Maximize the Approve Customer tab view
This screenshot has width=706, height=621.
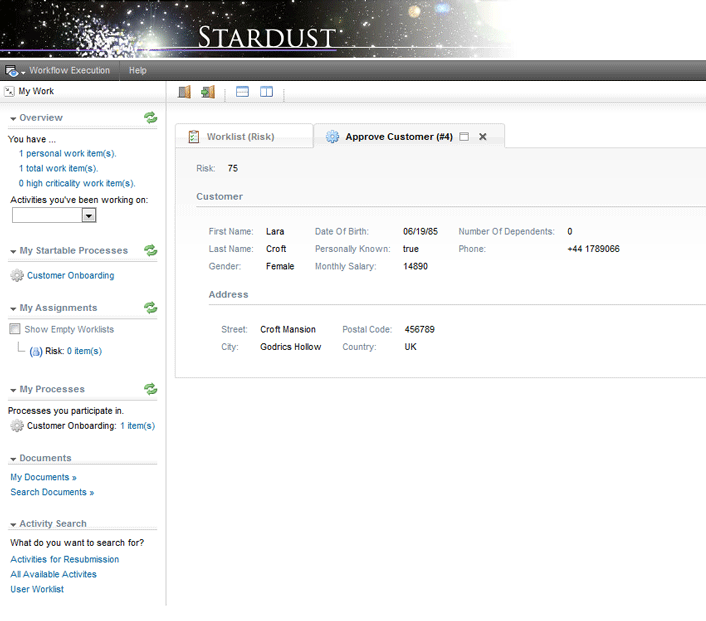pos(464,136)
